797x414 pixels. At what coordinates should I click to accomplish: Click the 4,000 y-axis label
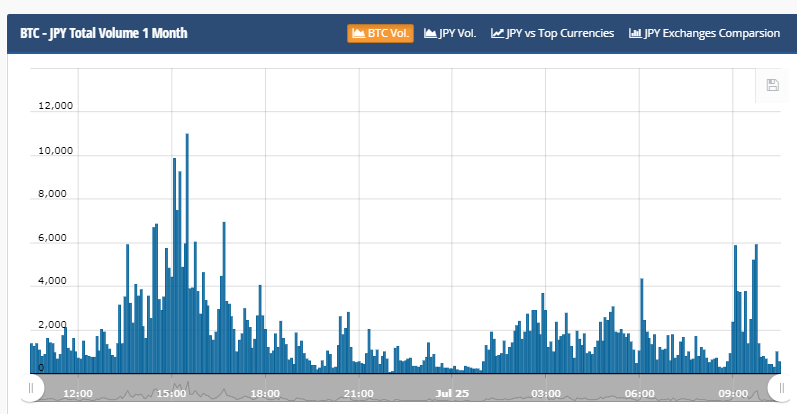click(52, 281)
